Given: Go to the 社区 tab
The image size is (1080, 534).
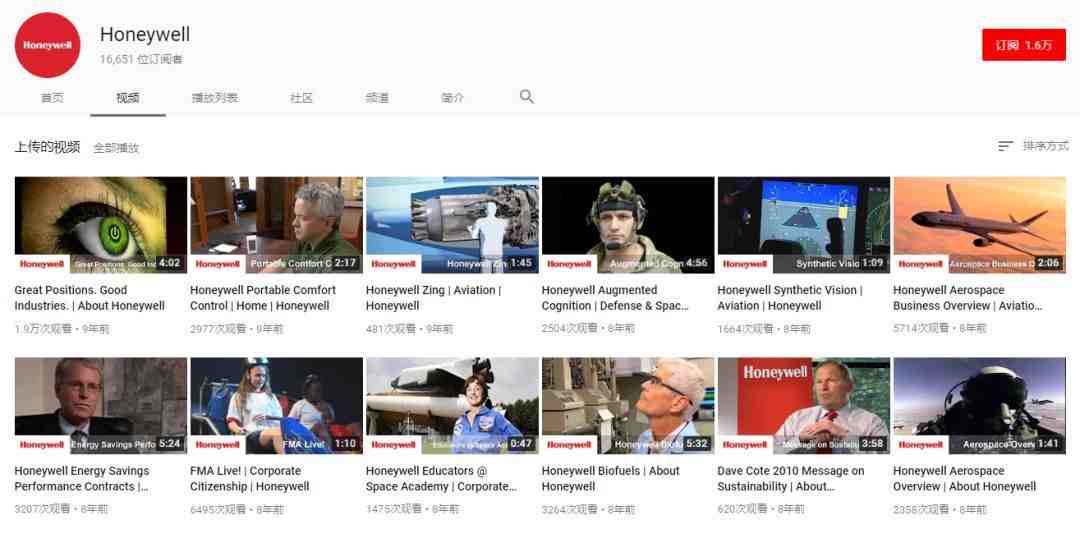Looking at the screenshot, I should [x=302, y=98].
